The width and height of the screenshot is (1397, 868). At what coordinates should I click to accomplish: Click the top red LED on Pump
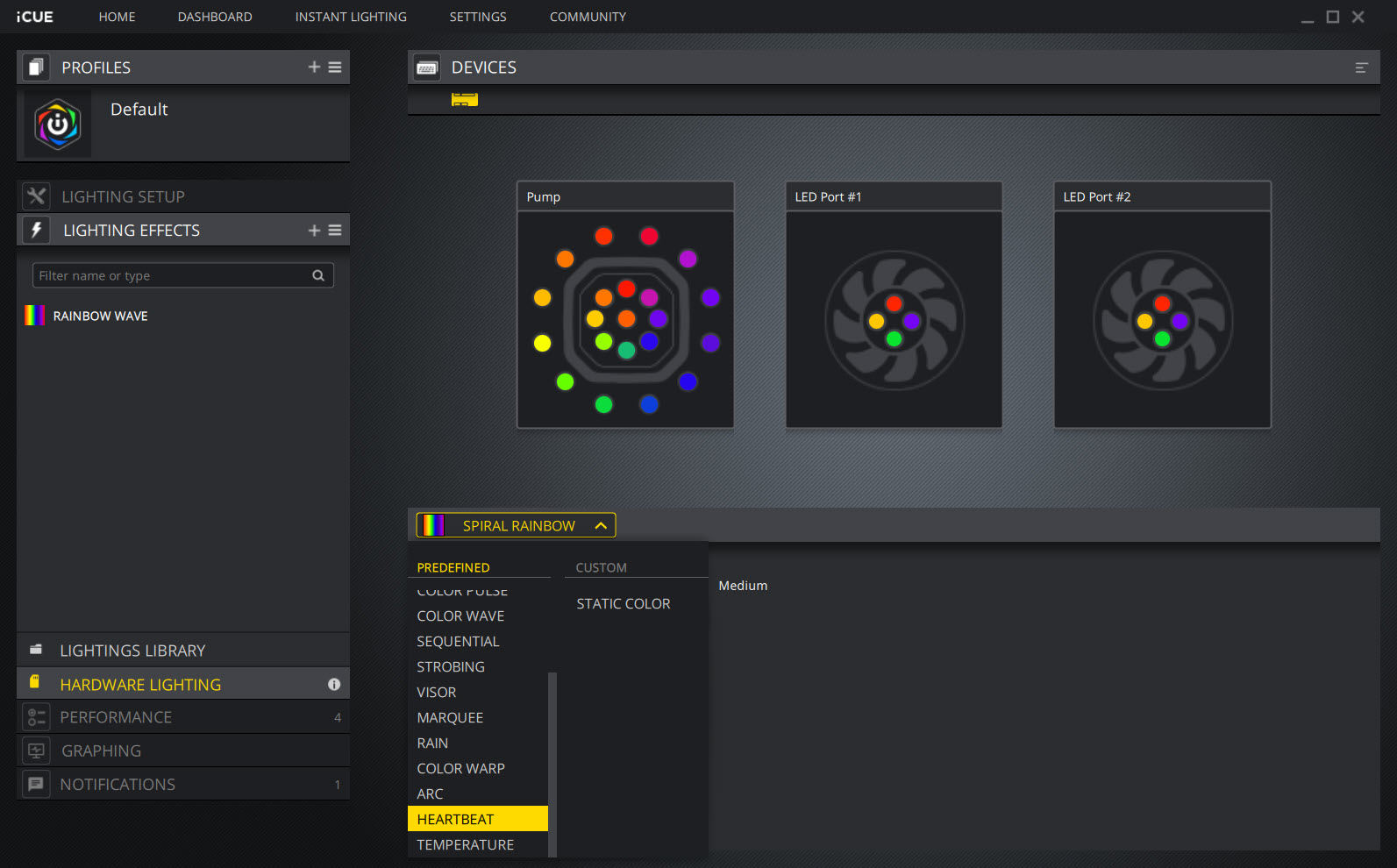[603, 236]
